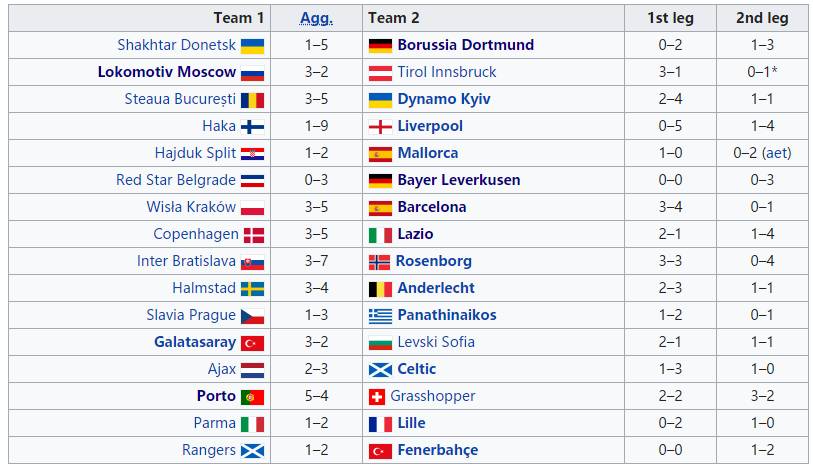The image size is (813, 471).
Task: Open the Borussia Dortmund link
Action: coord(465,45)
